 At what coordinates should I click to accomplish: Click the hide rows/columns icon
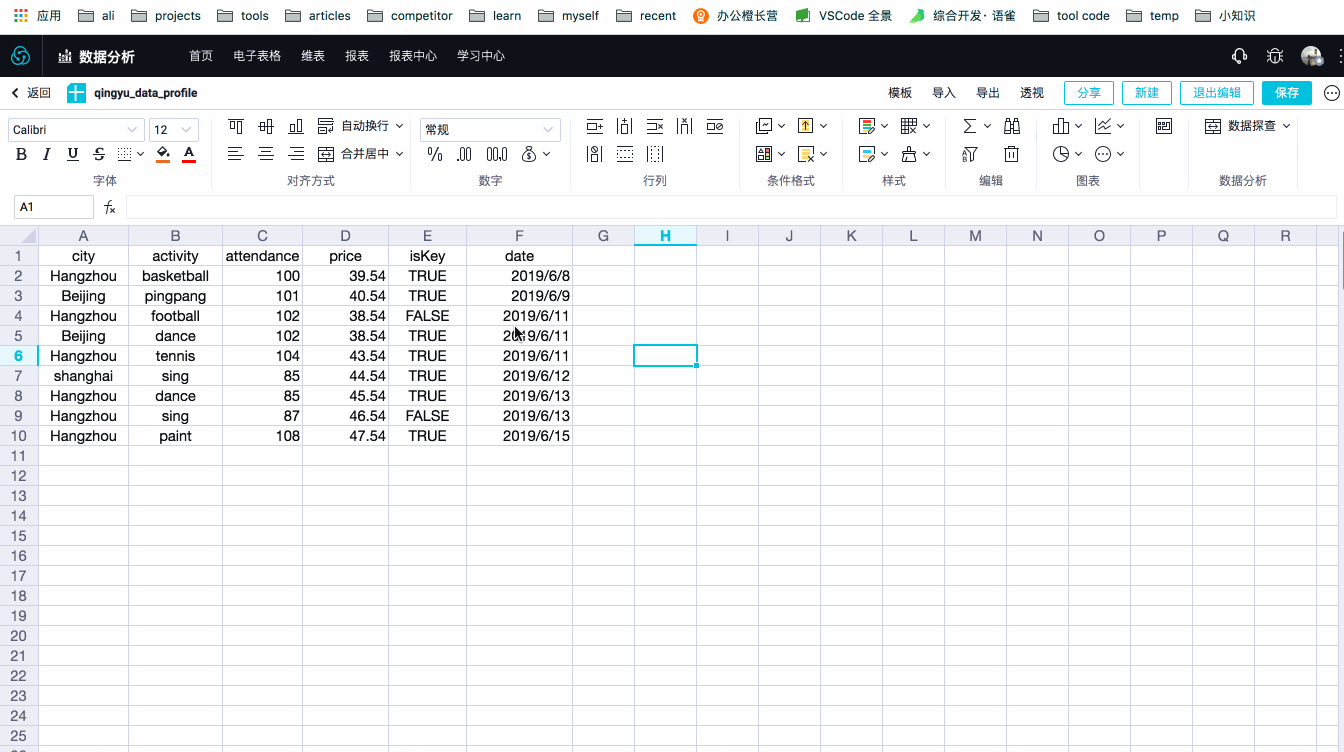(x=715, y=126)
